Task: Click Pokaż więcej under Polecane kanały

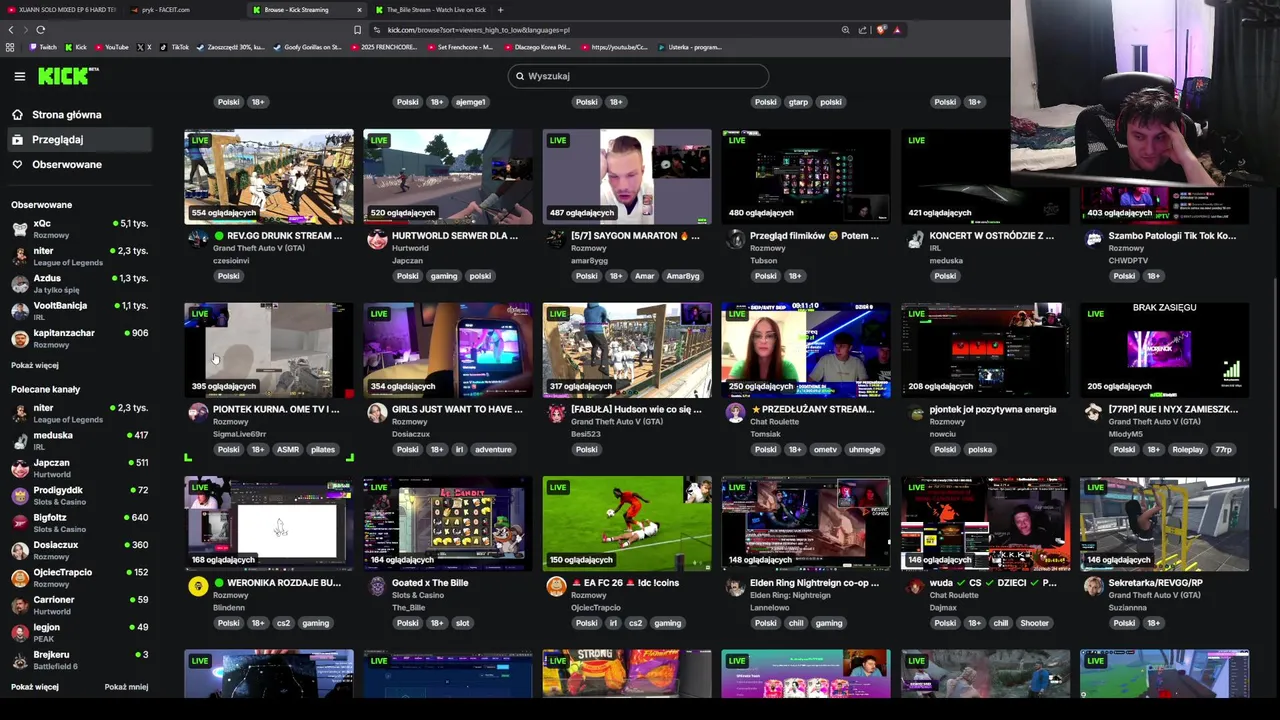Action: point(35,687)
